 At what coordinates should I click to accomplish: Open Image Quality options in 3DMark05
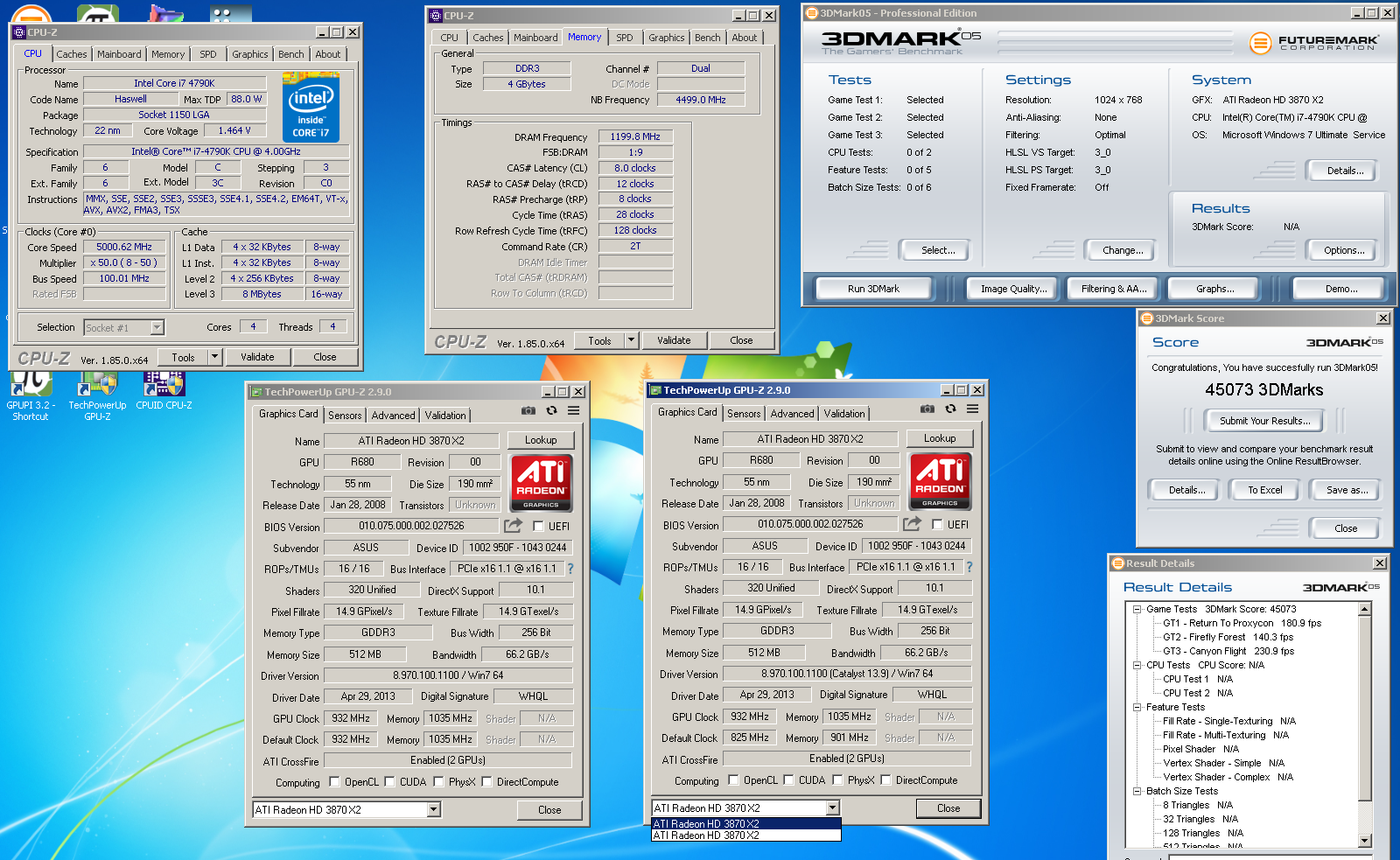click(1013, 289)
